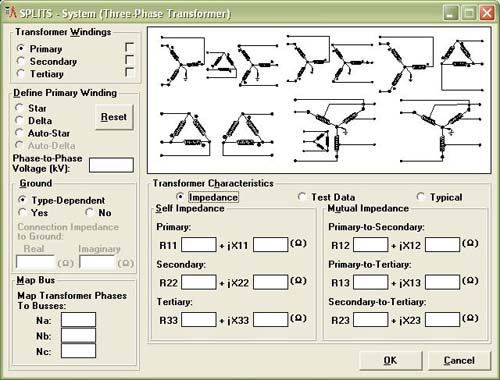Choose Auto-Star winding type

point(19,133)
